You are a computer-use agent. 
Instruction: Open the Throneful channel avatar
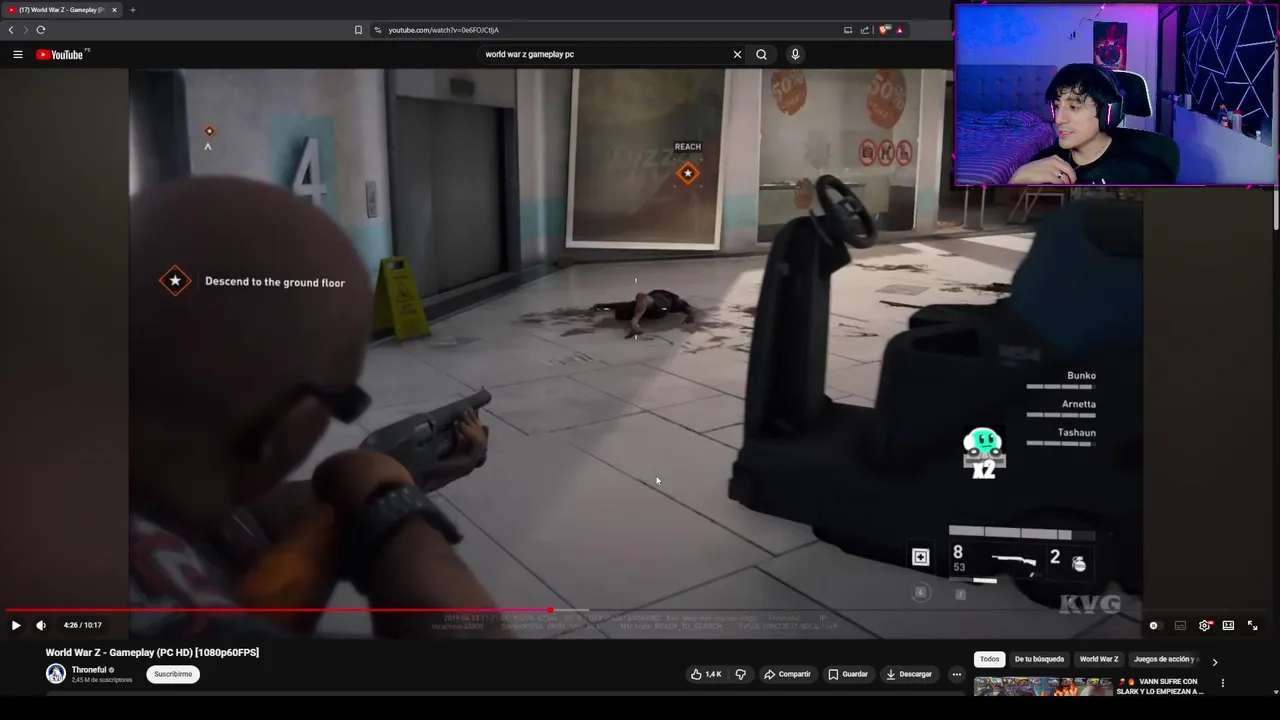tap(56, 674)
